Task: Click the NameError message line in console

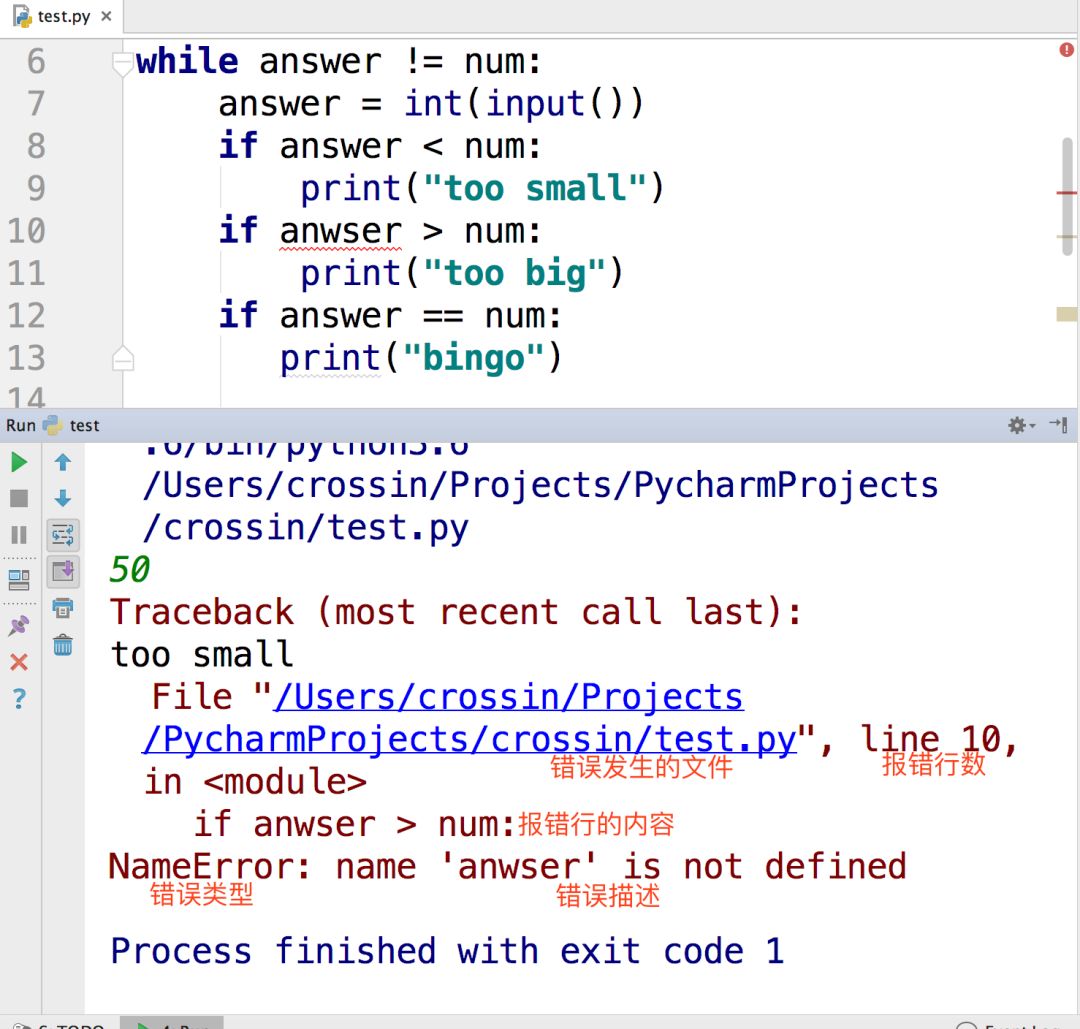Action: coord(507,866)
